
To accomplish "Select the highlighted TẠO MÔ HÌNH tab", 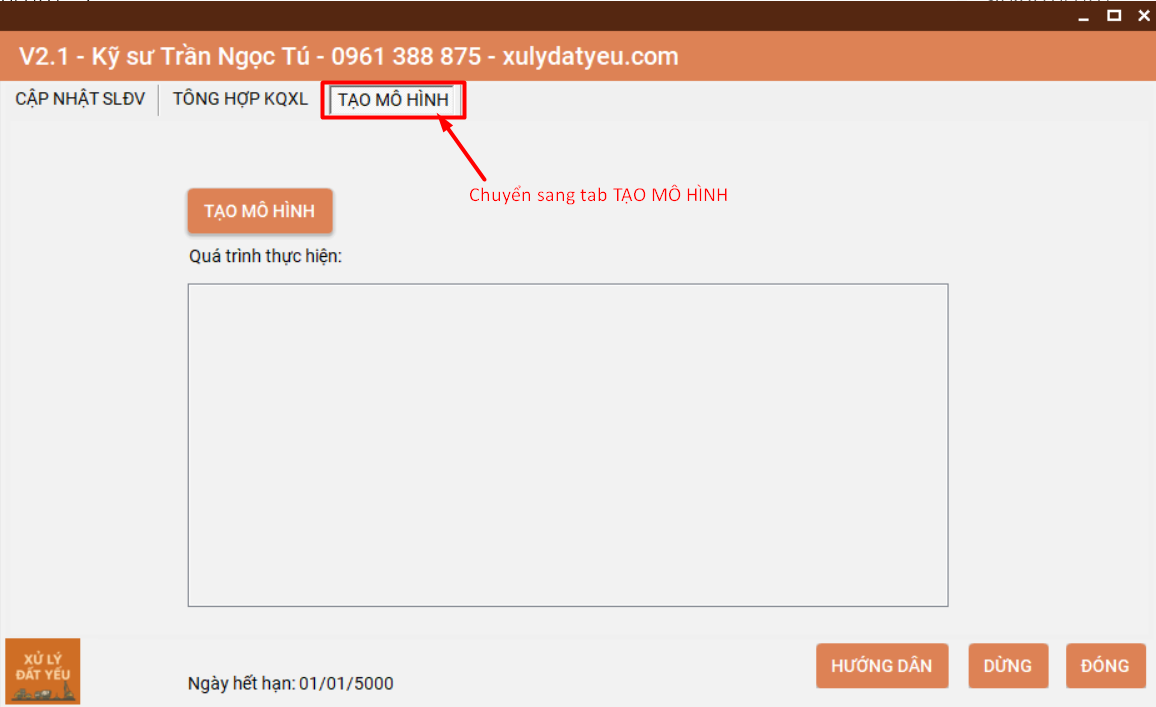I will (393, 100).
